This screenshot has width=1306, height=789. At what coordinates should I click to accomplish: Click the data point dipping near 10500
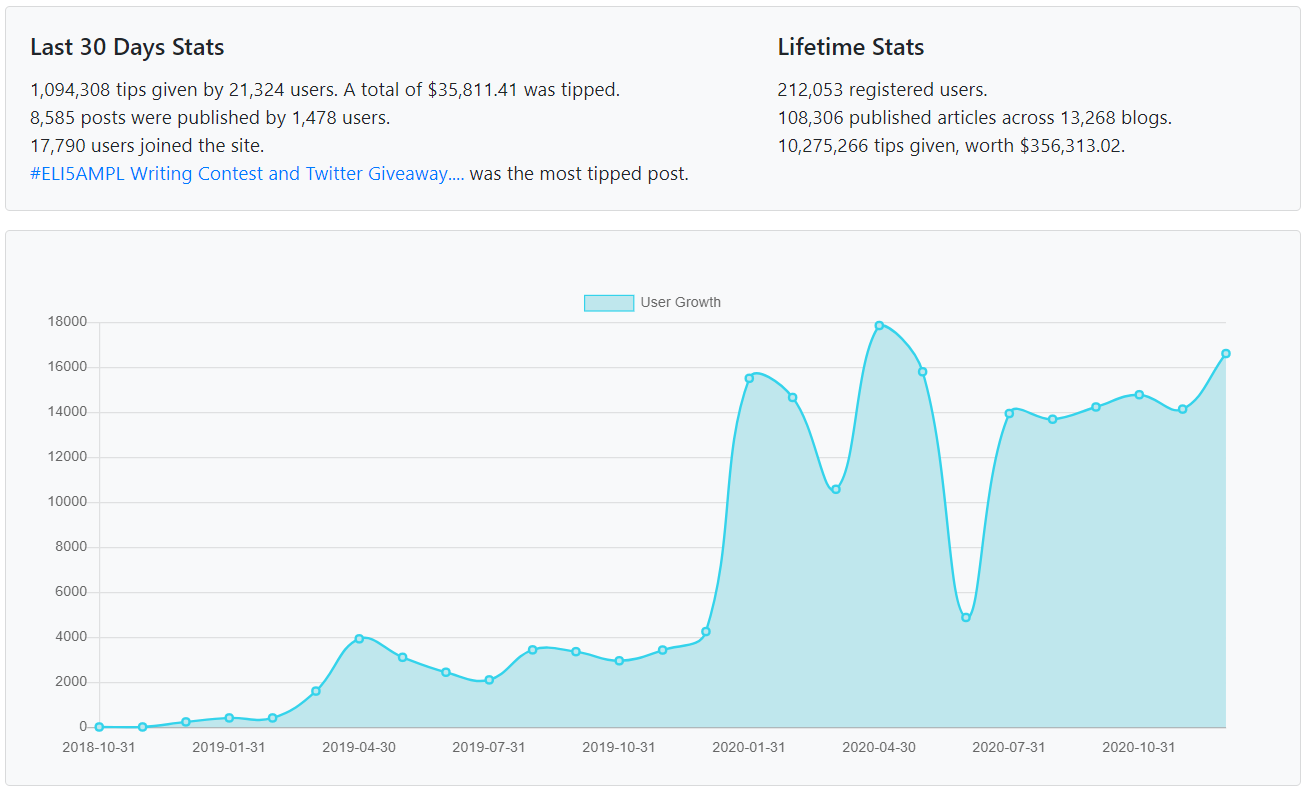coord(836,490)
